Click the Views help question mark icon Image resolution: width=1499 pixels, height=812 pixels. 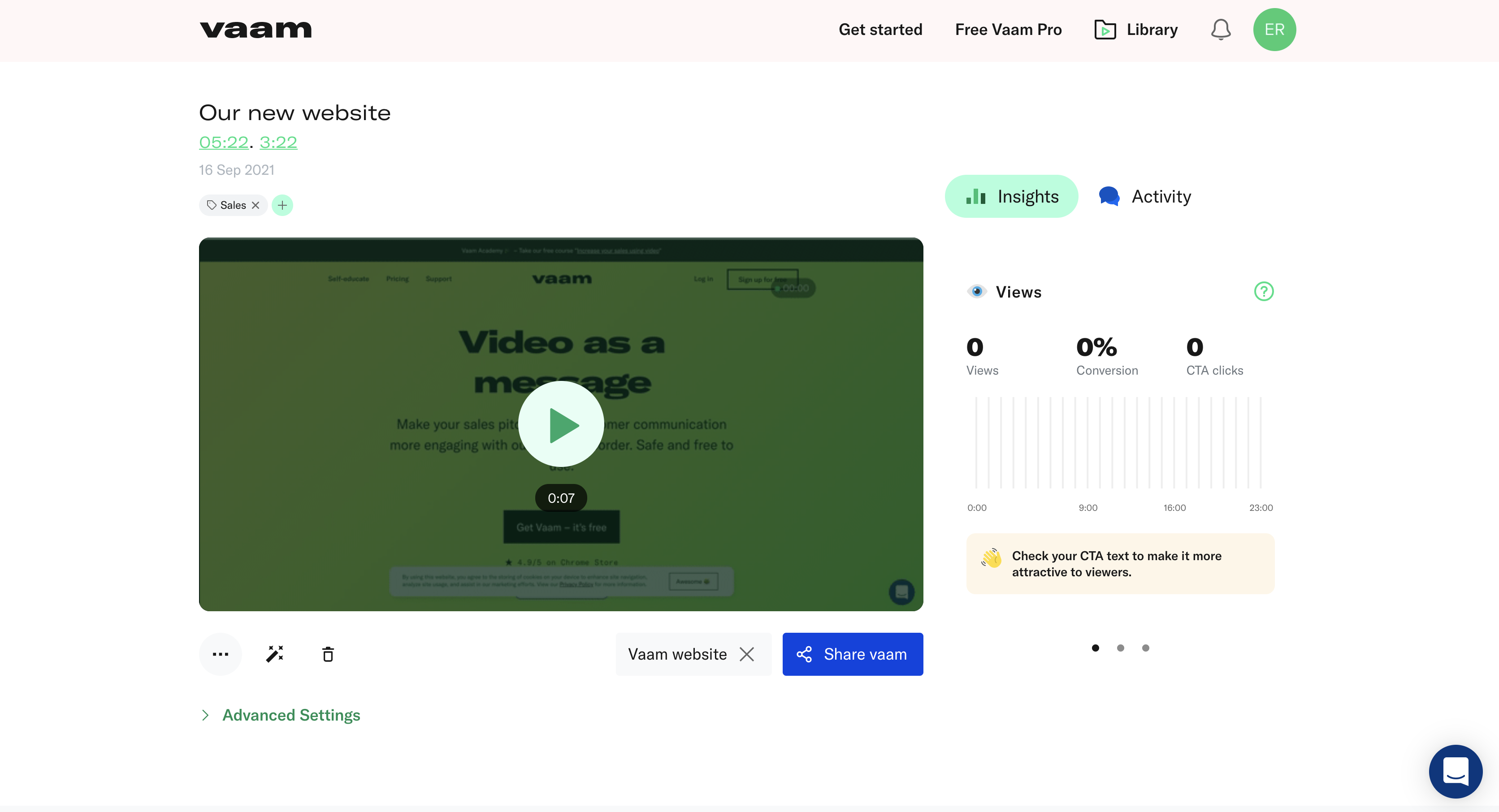[x=1263, y=291]
